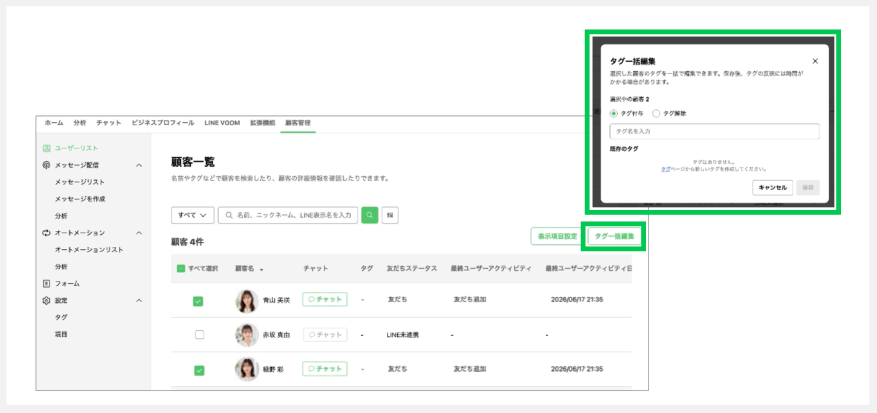Open the top 分析 tab
877x413 pixels.
click(x=79, y=123)
